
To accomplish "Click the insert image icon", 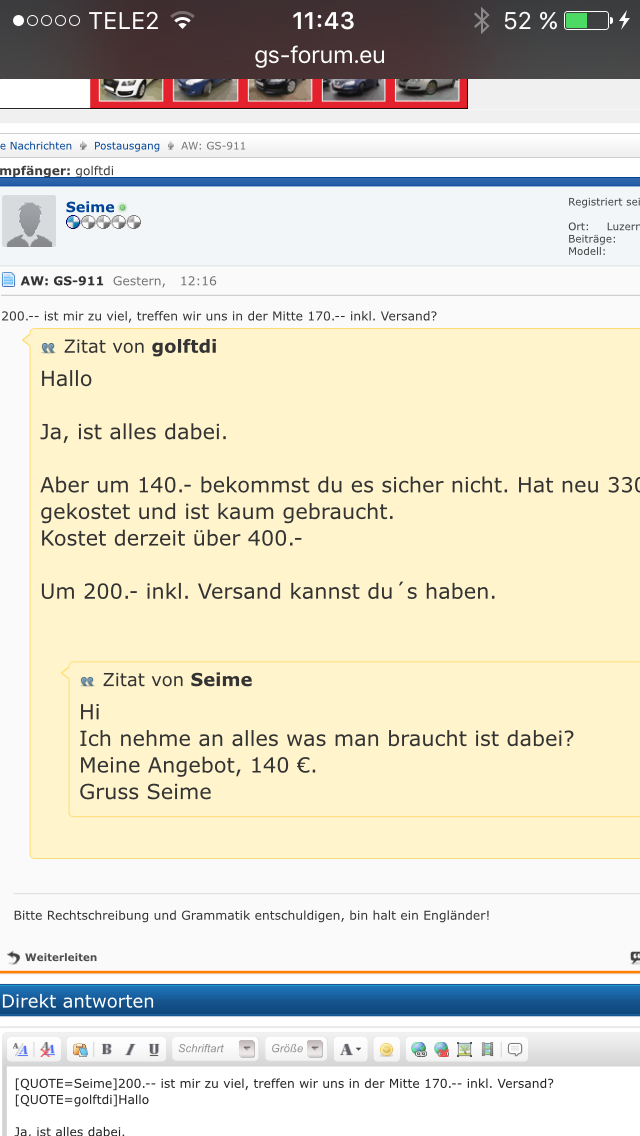I will (x=464, y=1049).
